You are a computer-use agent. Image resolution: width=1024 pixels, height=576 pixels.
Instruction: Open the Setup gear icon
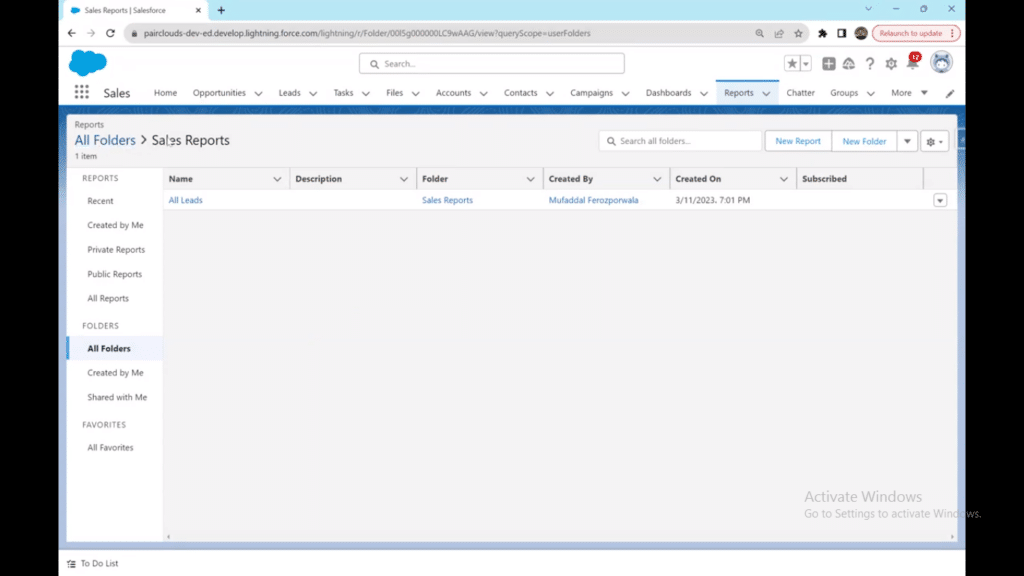(891, 63)
